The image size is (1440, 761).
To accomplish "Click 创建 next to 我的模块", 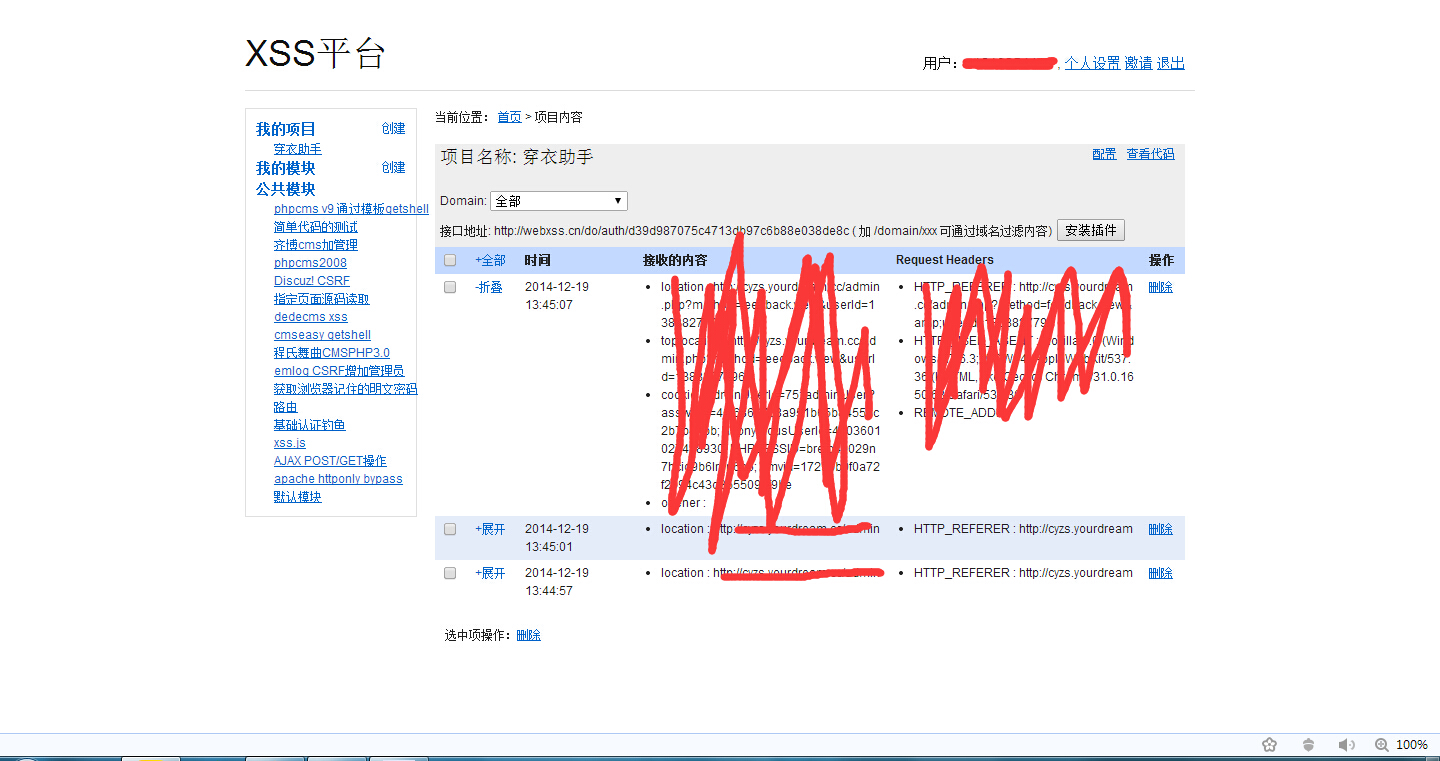I will [x=393, y=167].
